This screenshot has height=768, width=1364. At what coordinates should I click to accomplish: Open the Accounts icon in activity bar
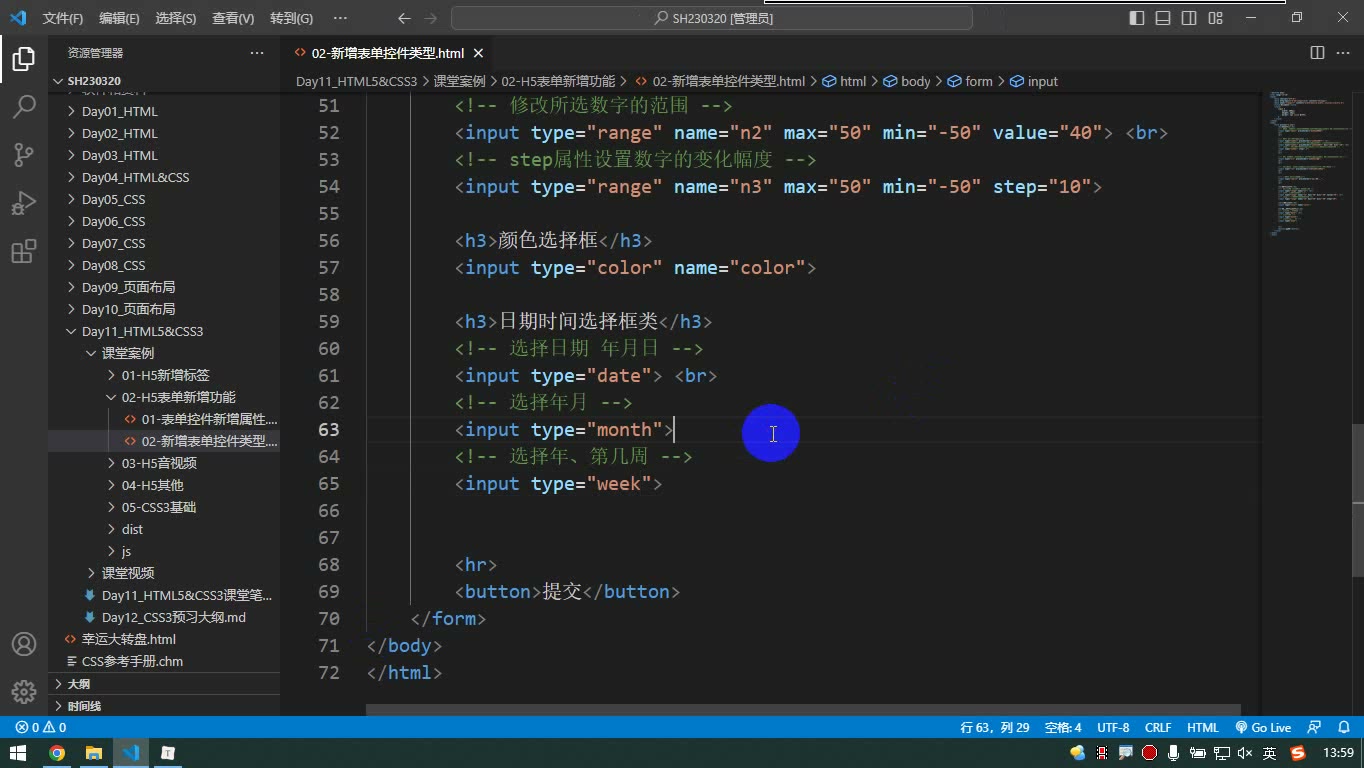point(24,644)
